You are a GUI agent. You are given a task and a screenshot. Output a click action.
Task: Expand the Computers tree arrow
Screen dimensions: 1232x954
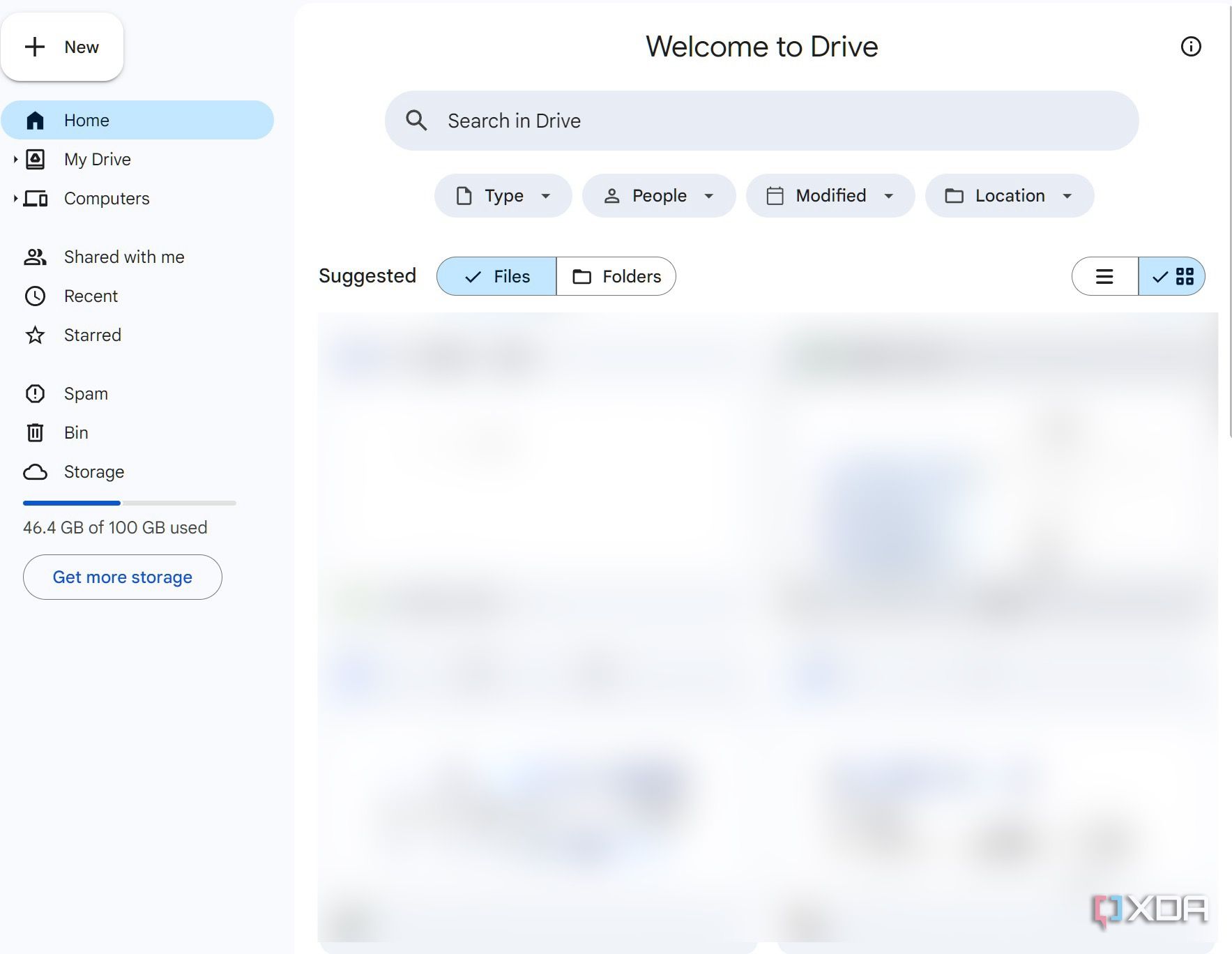pyautogui.click(x=15, y=199)
